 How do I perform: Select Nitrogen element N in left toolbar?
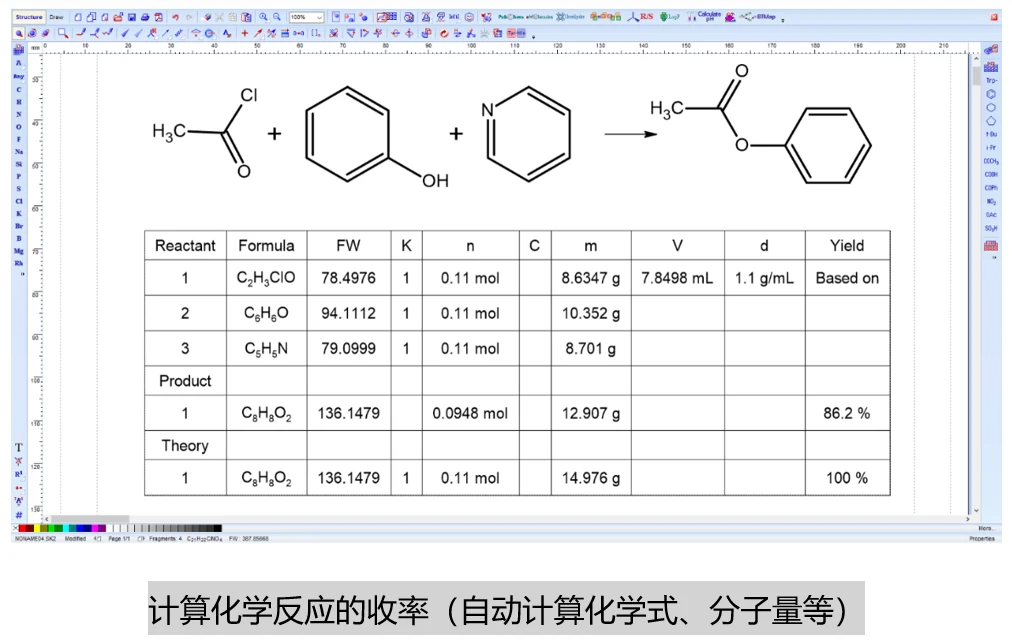click(19, 114)
